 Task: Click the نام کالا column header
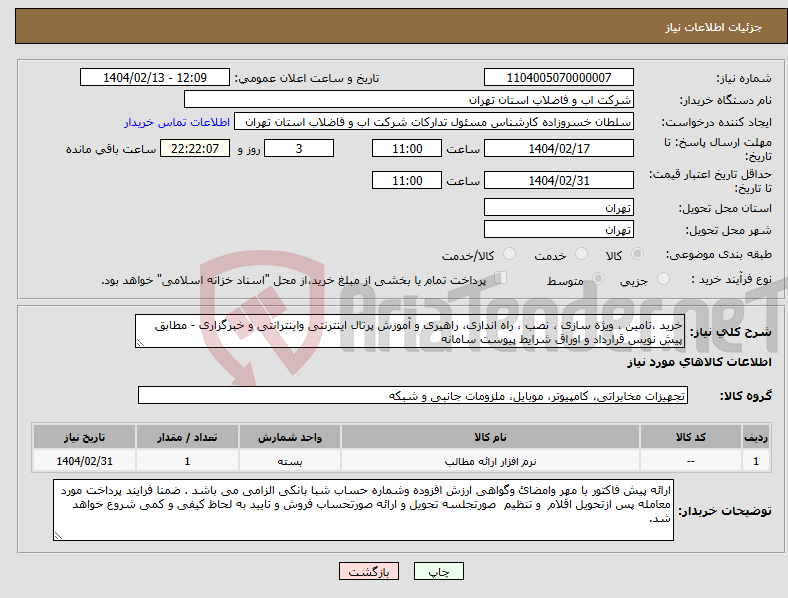pos(490,437)
